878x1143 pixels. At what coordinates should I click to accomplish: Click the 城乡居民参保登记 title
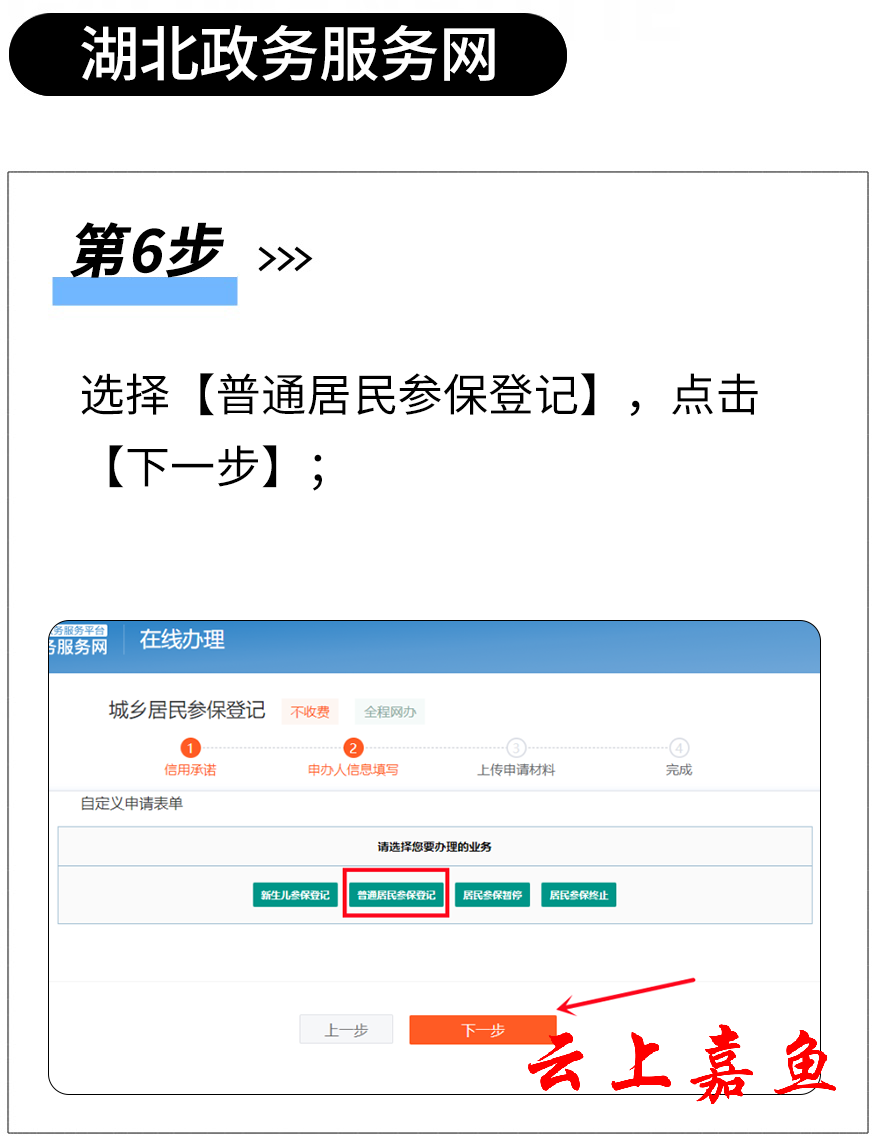(x=187, y=710)
